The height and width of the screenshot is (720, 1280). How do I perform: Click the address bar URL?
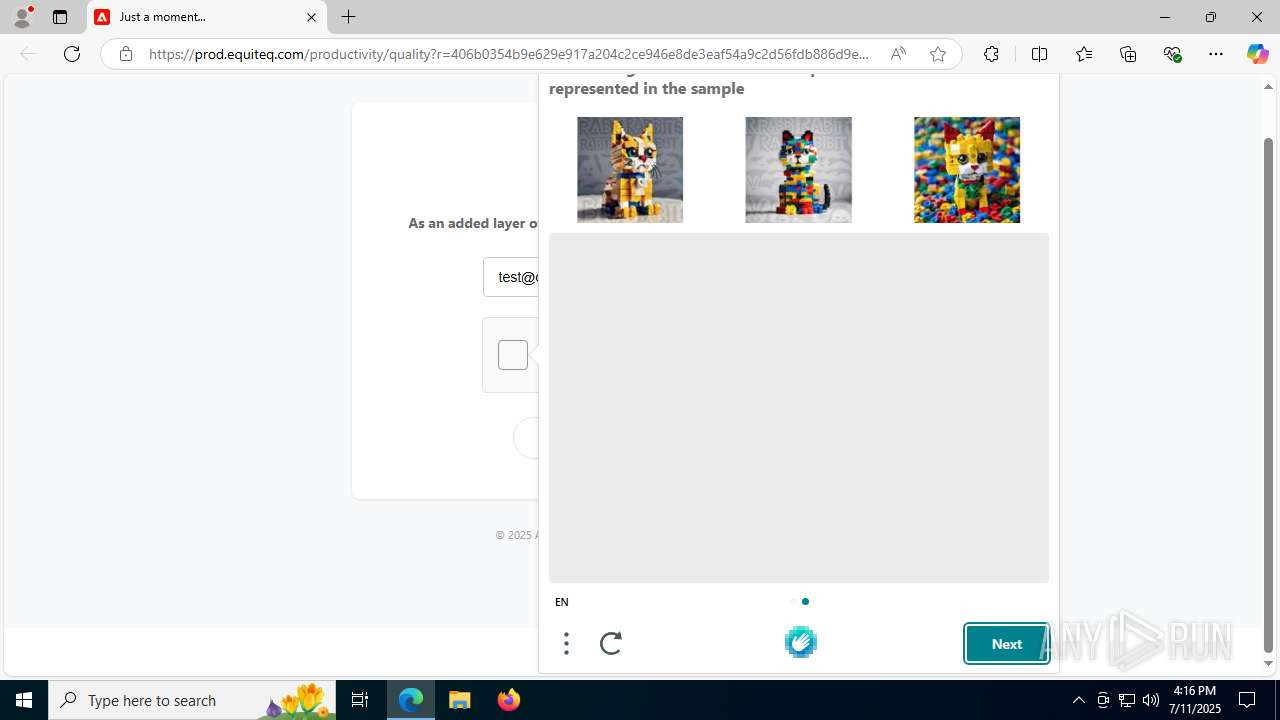pos(509,54)
